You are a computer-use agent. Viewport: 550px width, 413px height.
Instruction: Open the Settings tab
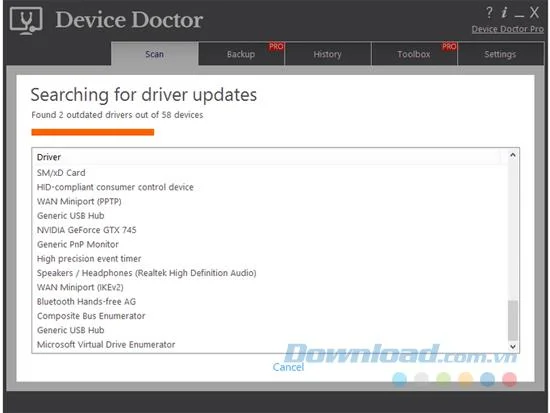point(501,54)
